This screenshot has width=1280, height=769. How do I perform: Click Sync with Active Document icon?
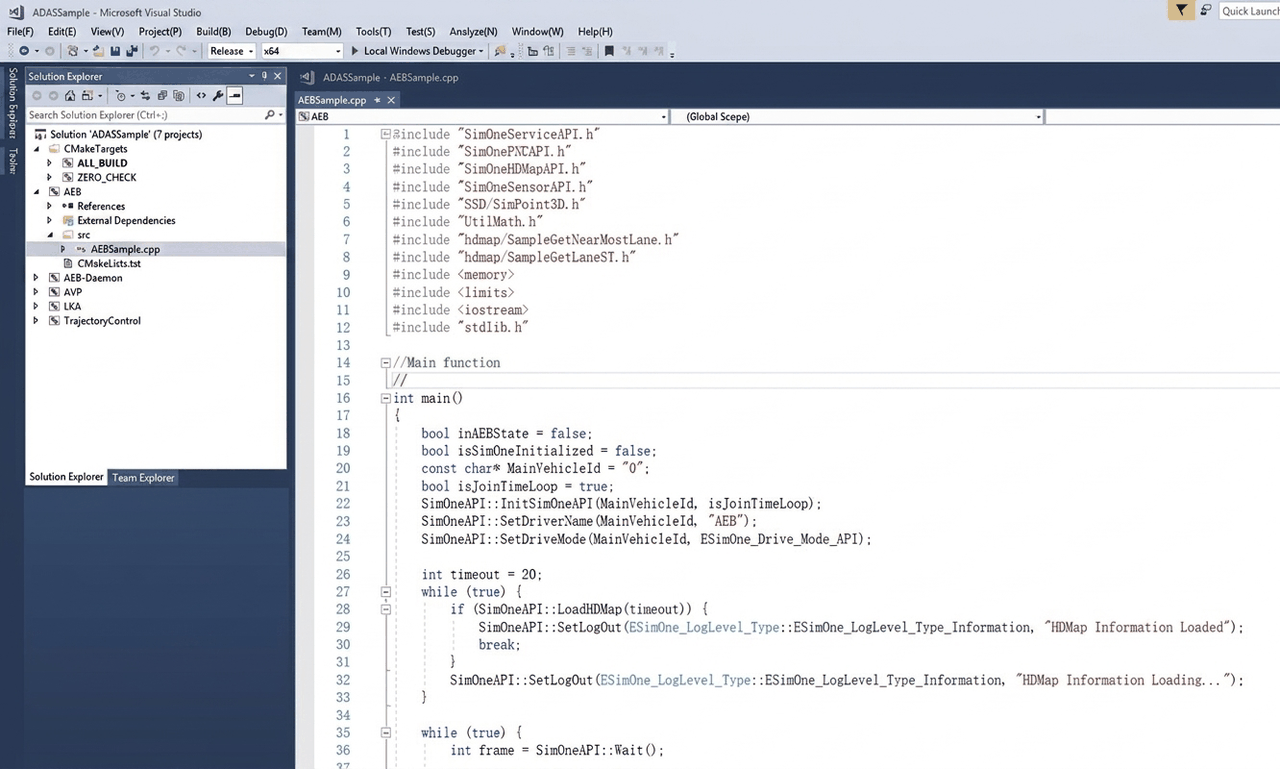[x=146, y=96]
